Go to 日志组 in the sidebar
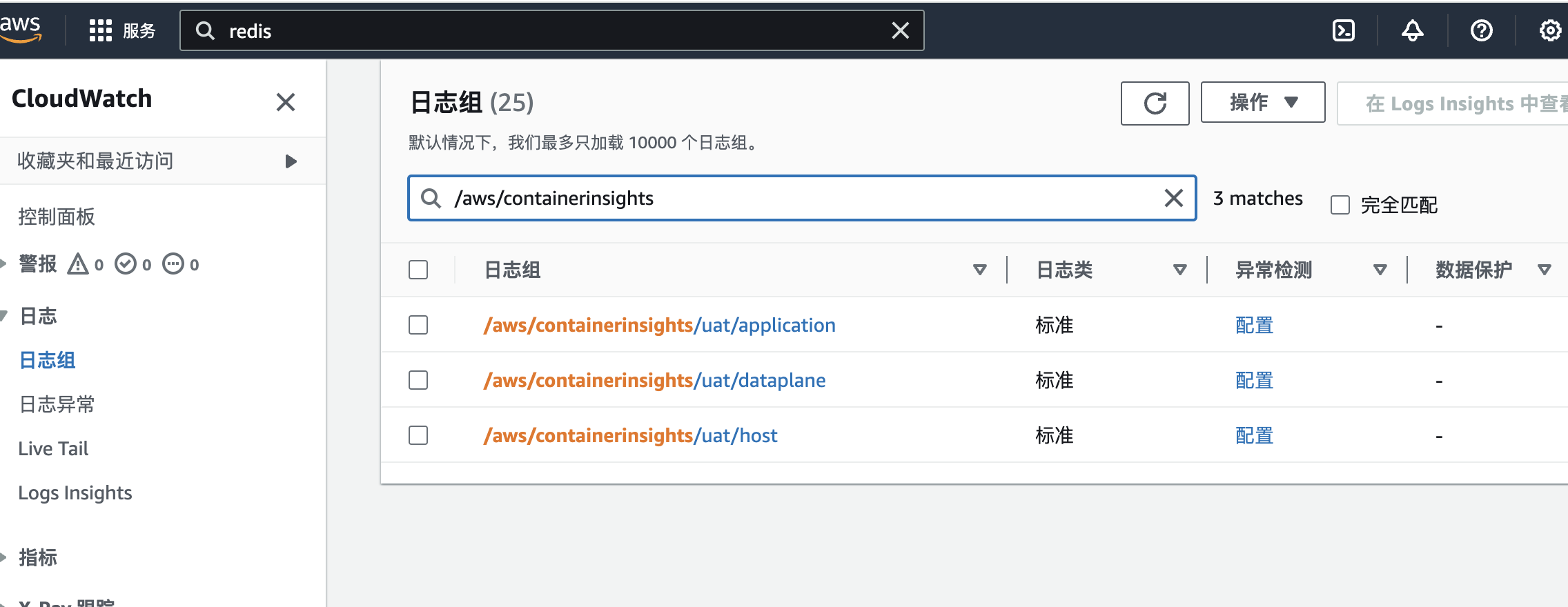Image resolution: width=1568 pixels, height=607 pixels. click(48, 360)
